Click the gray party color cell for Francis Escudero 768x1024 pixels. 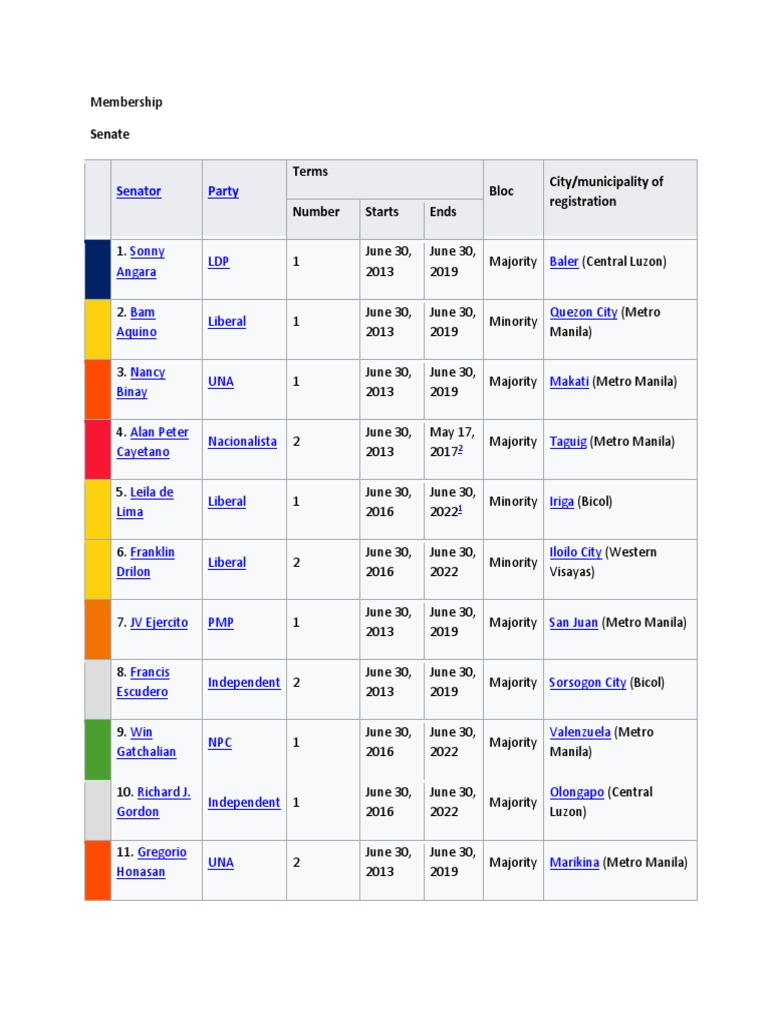pyautogui.click(x=97, y=690)
